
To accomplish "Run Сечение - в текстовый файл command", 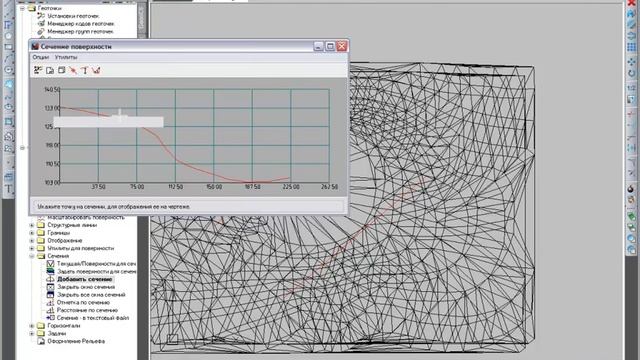I will coord(93,318).
